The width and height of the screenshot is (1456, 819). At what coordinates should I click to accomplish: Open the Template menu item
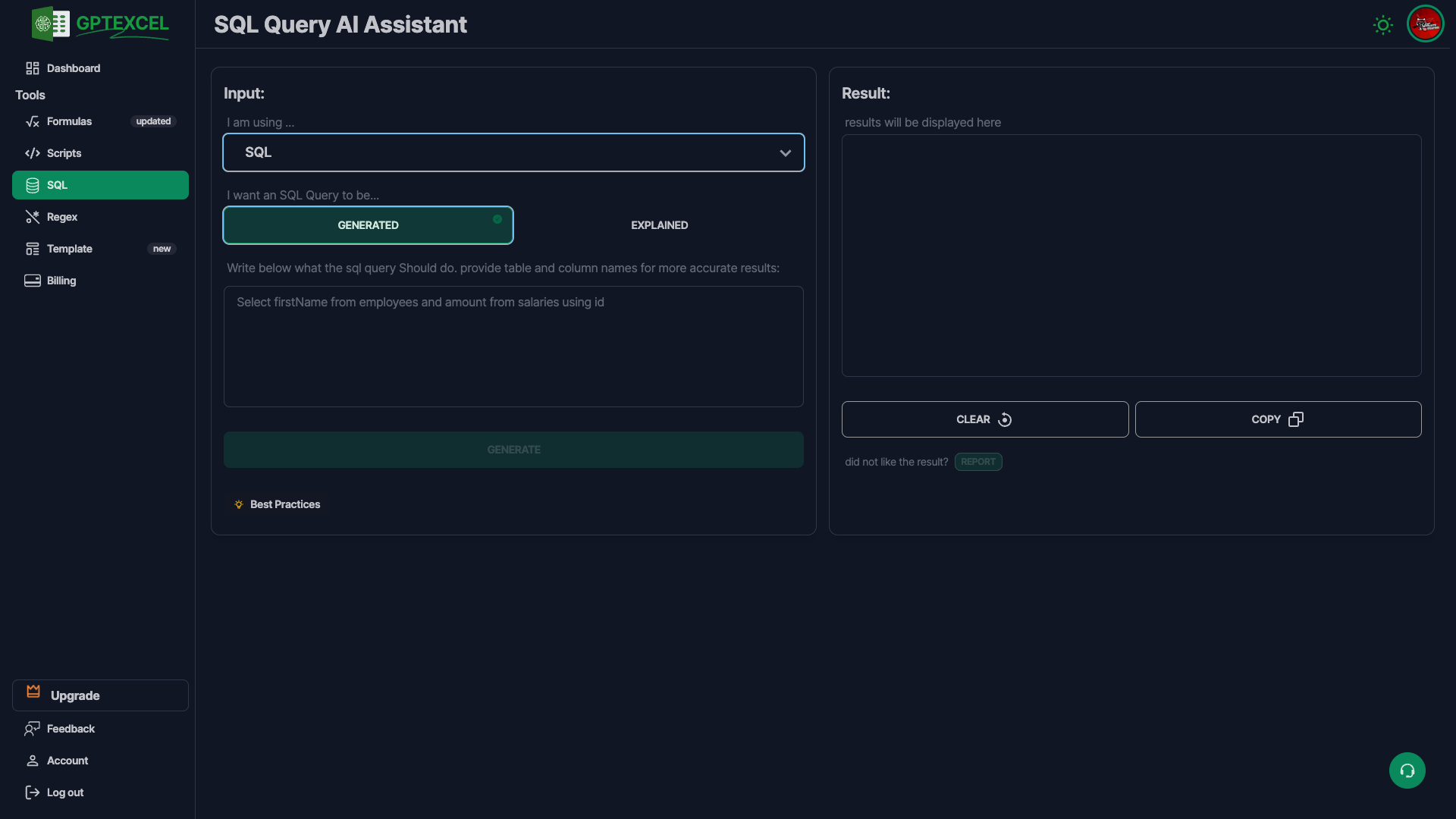click(x=70, y=249)
